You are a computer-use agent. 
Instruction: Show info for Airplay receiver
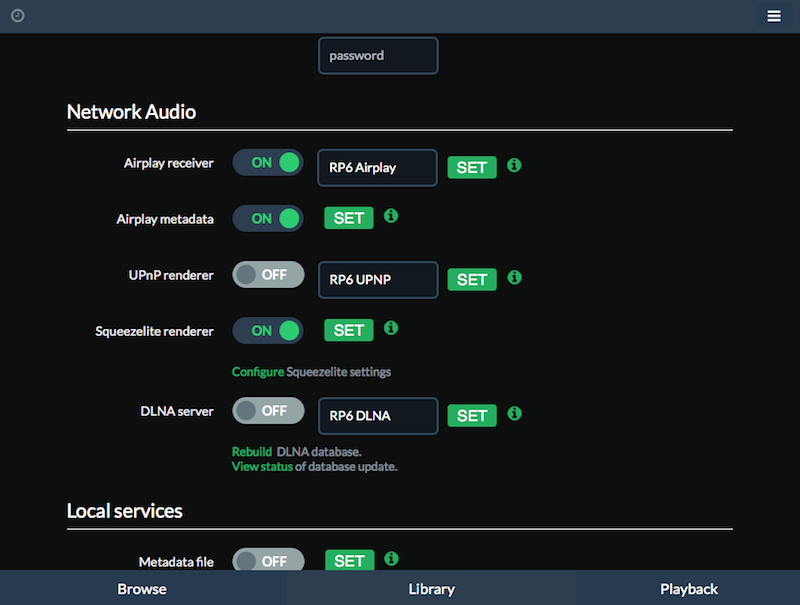coord(514,165)
